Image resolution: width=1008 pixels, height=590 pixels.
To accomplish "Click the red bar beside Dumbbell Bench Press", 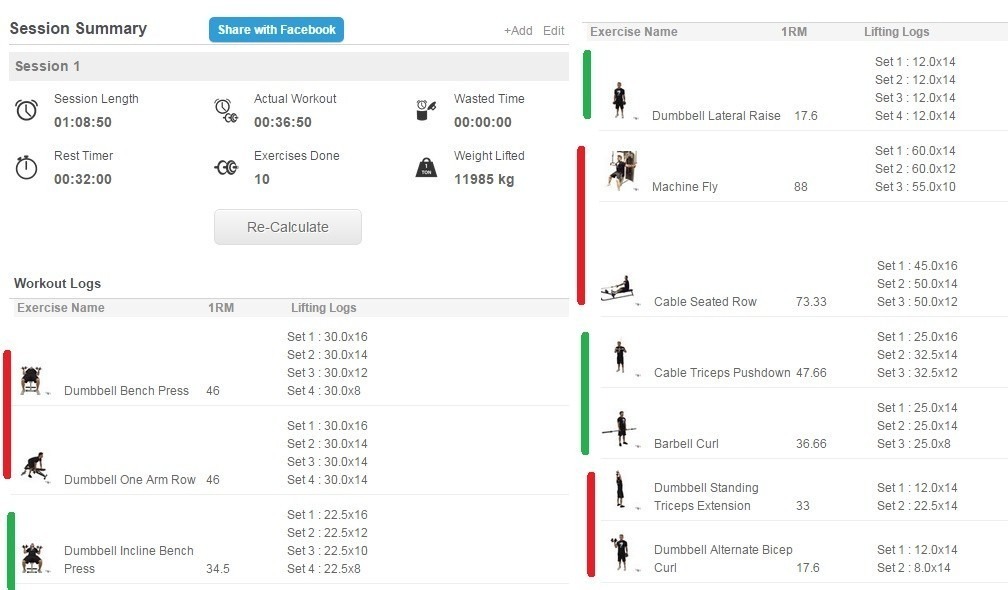I will pyautogui.click(x=7, y=414).
